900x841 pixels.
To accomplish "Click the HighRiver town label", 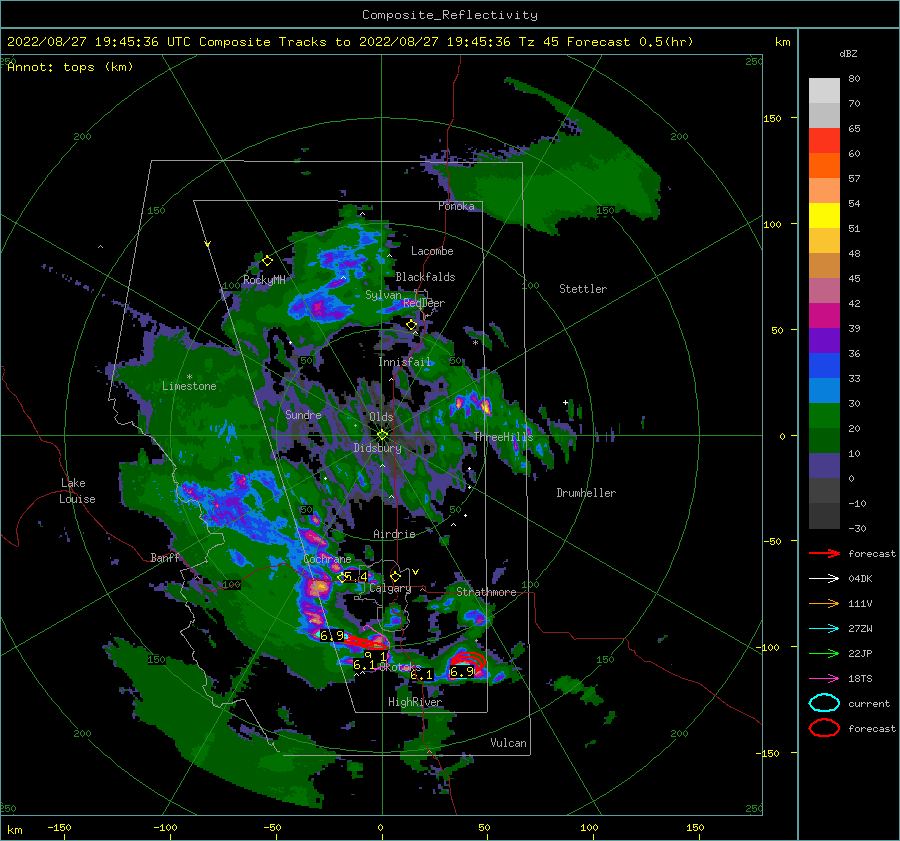I will click(x=415, y=702).
